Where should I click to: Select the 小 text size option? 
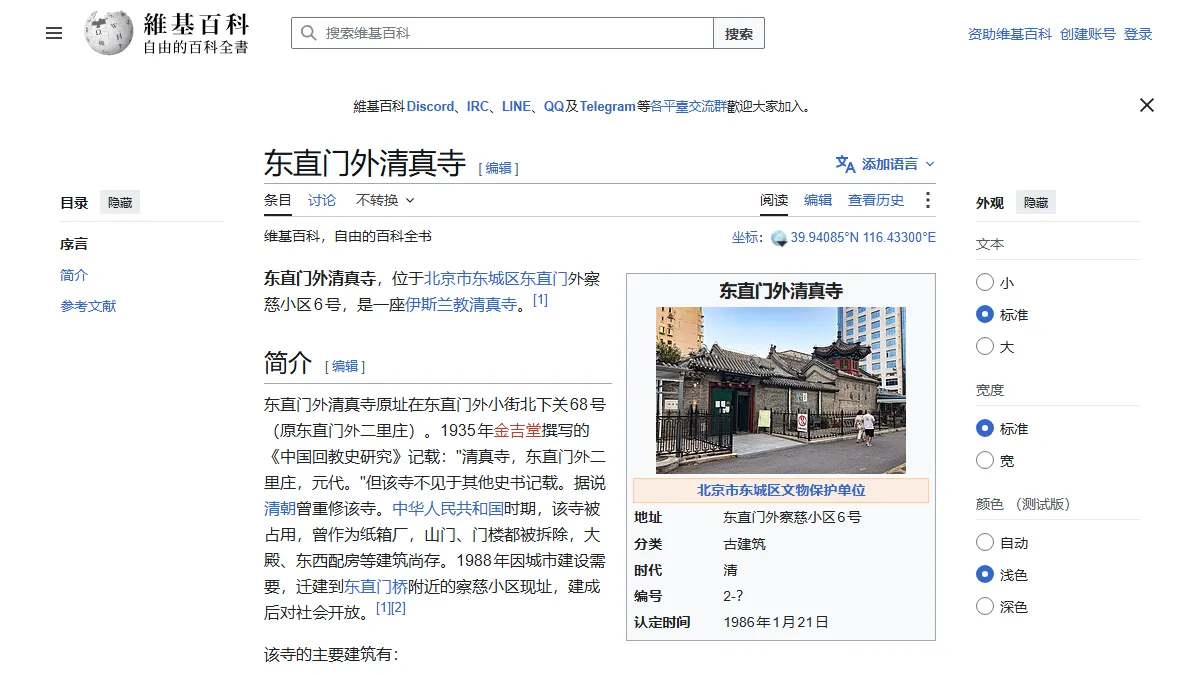click(985, 283)
